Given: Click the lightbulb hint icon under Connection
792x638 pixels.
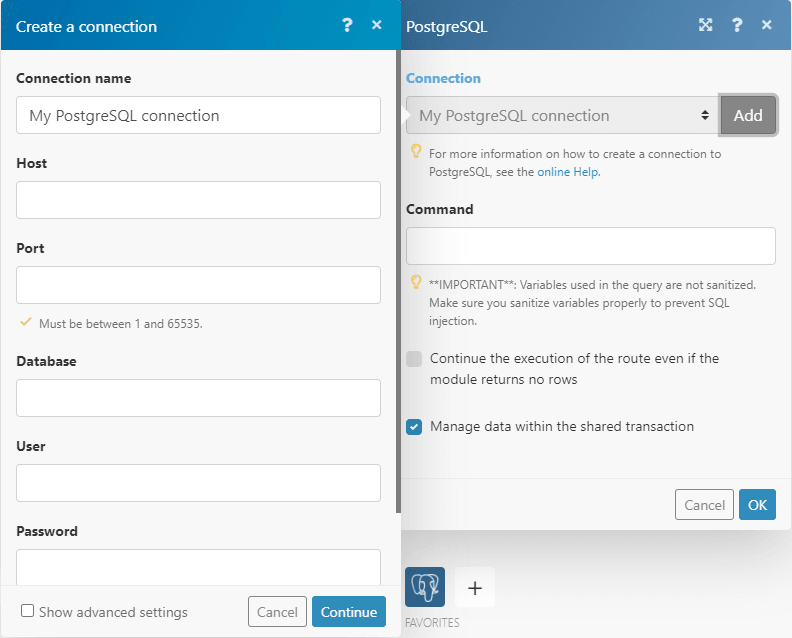Looking at the screenshot, I should pos(416,153).
